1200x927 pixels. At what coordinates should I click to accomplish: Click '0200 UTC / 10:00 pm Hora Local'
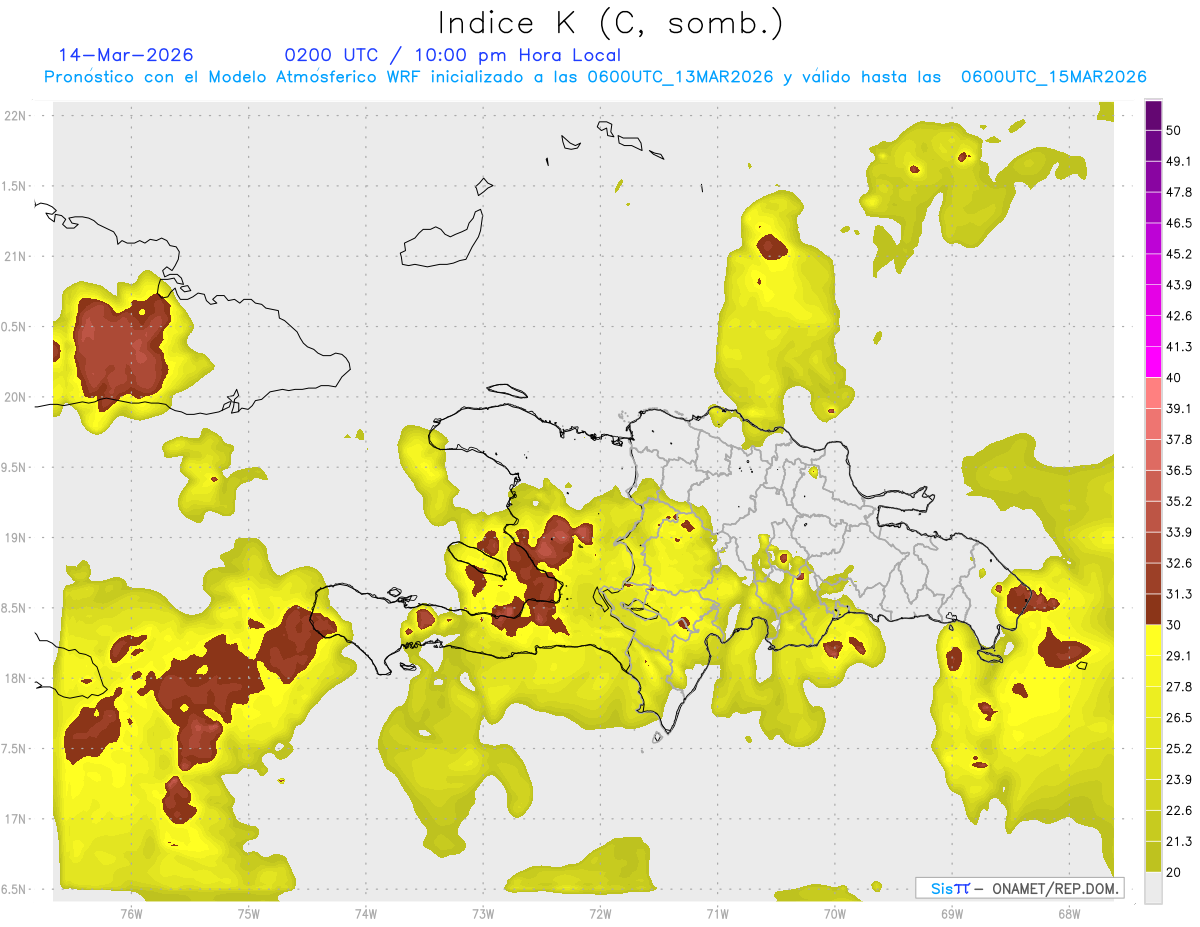point(452,55)
